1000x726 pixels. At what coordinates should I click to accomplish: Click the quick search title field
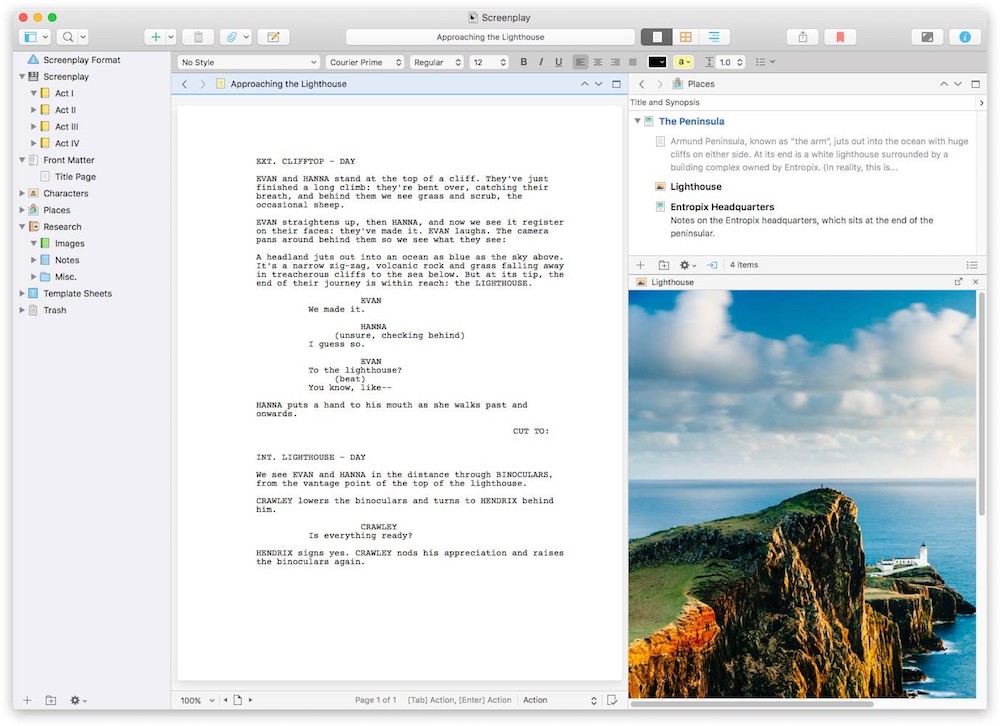(x=490, y=37)
